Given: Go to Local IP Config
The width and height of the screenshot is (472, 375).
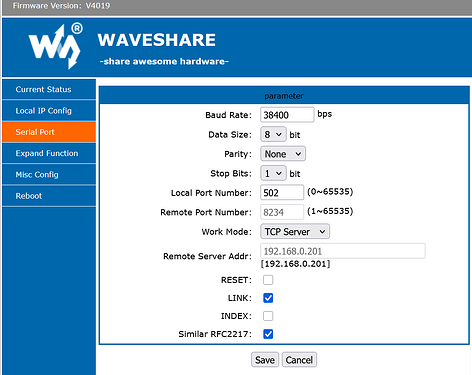Looking at the screenshot, I should (x=49, y=111).
